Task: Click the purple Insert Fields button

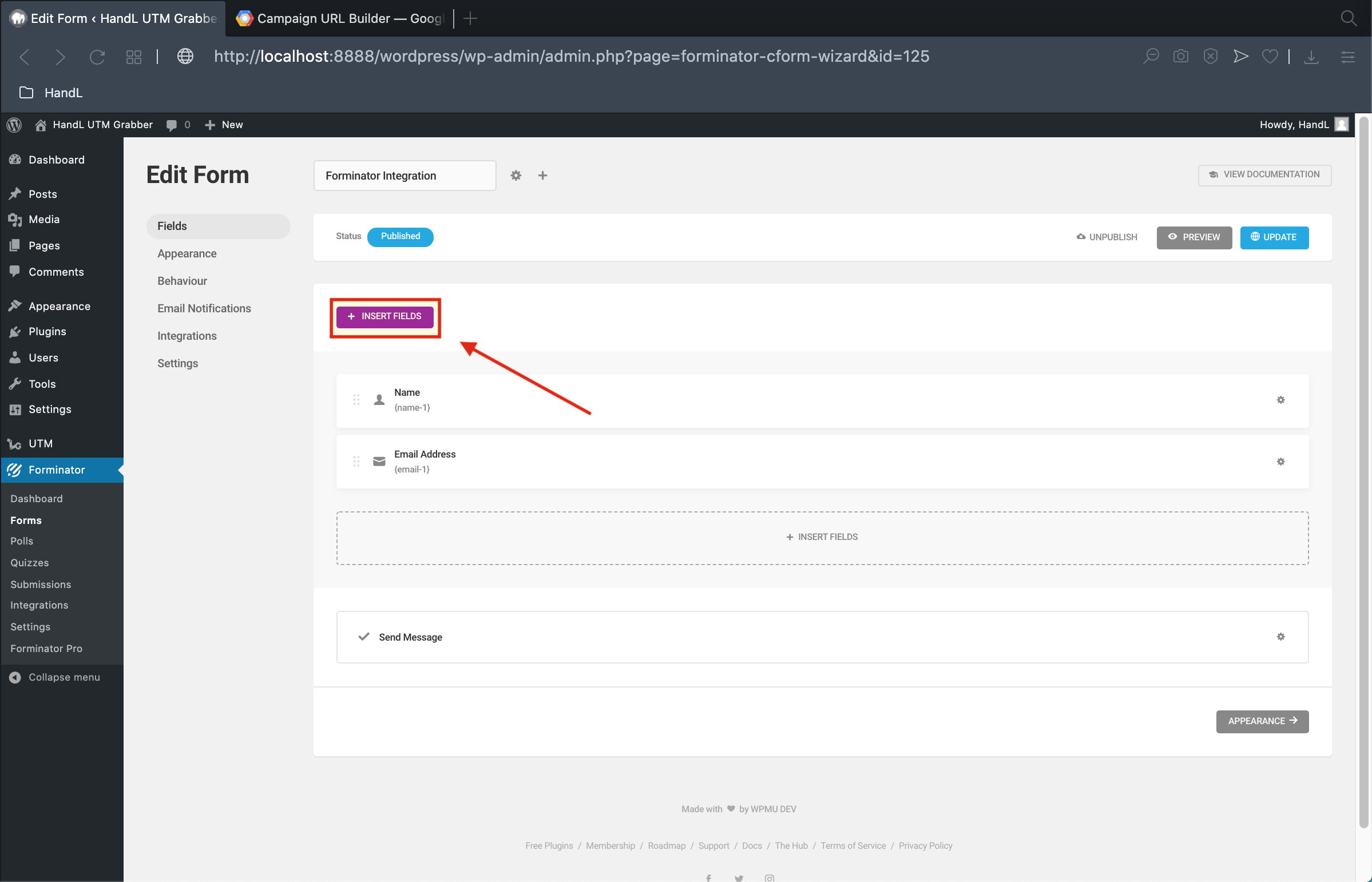Action: point(384,316)
